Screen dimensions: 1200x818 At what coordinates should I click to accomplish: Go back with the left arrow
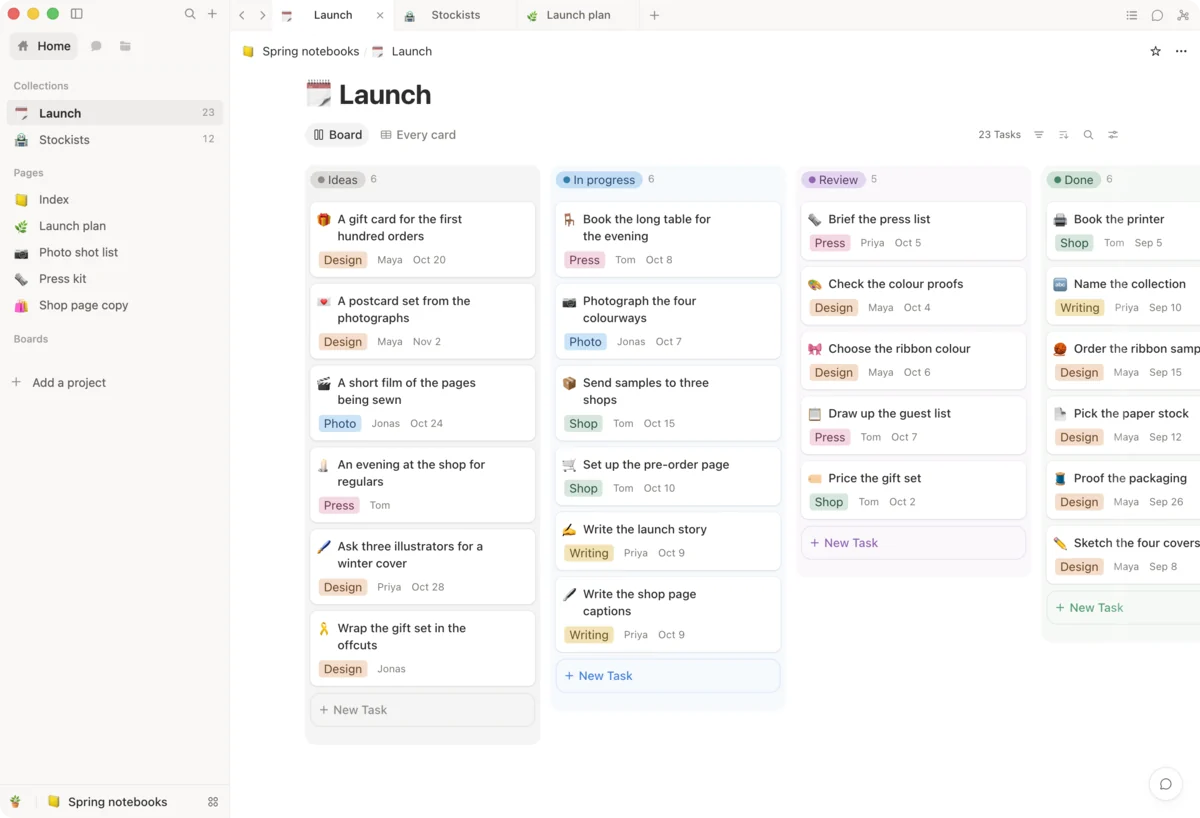coord(242,15)
